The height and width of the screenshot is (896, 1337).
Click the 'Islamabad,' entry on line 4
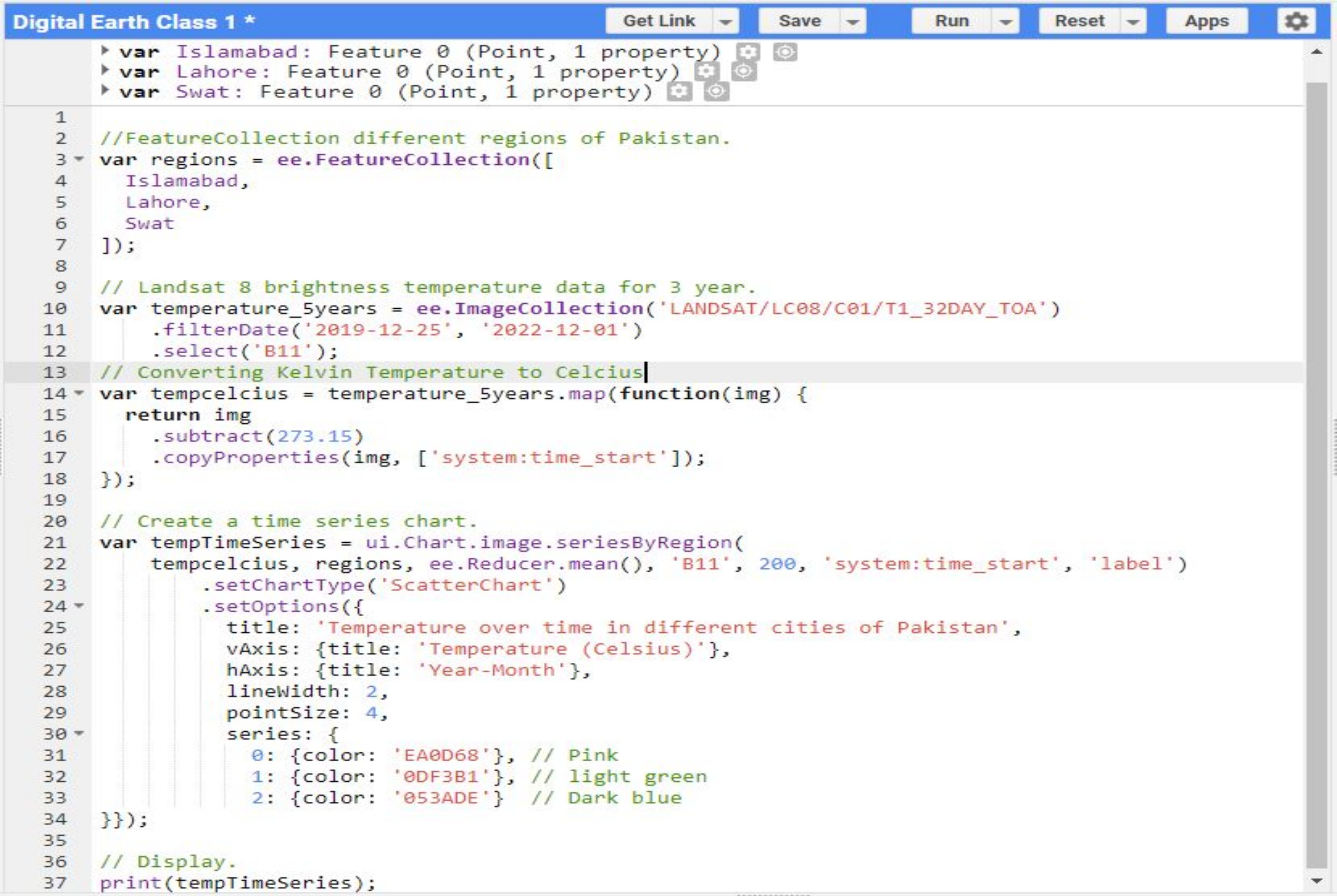[187, 181]
